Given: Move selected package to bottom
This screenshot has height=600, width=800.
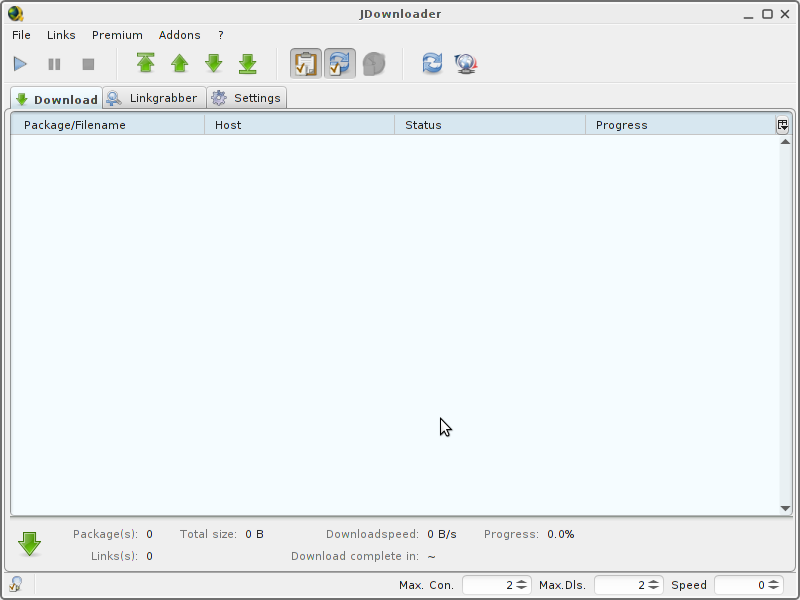Looking at the screenshot, I should pos(248,64).
